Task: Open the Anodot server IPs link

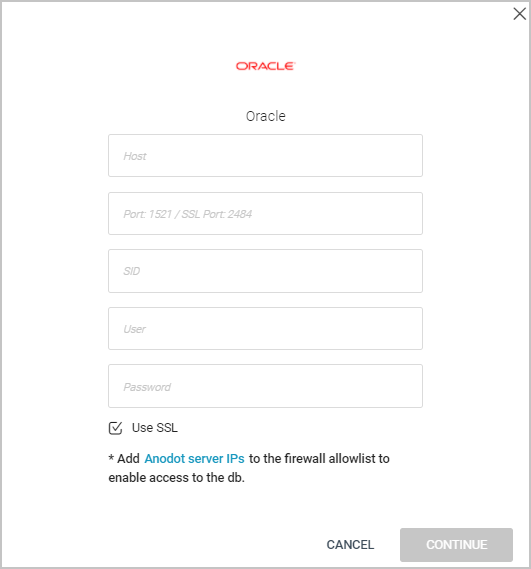Action: [195, 459]
